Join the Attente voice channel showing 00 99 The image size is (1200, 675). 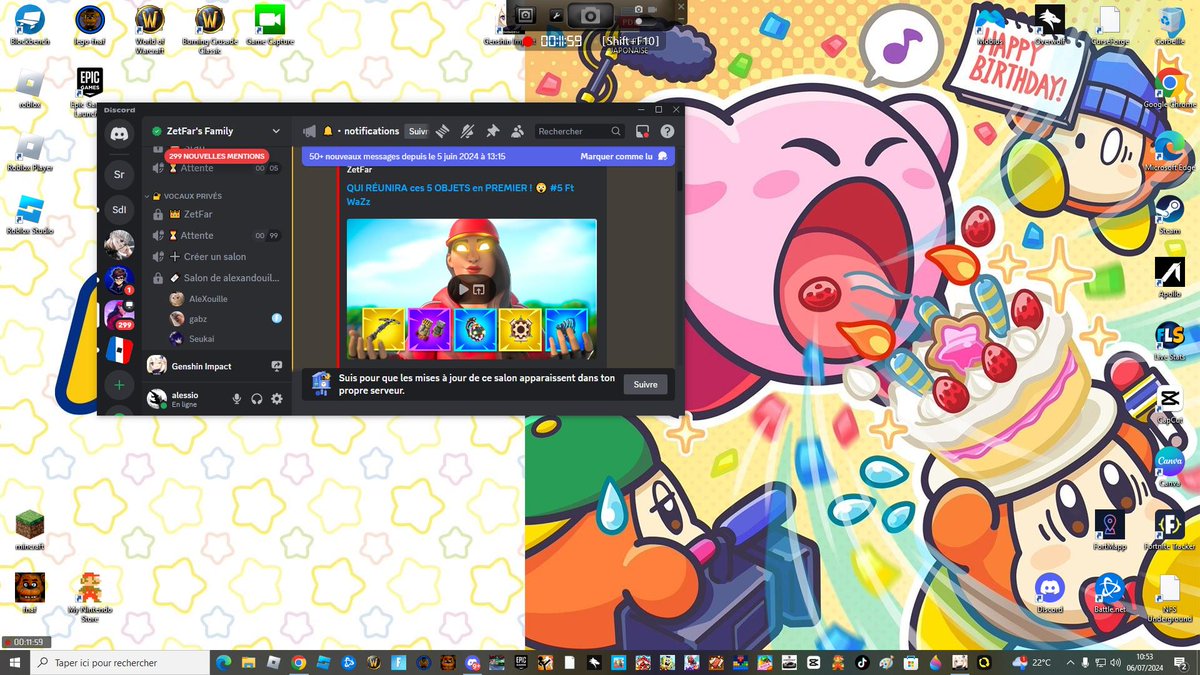pyautogui.click(x=216, y=235)
